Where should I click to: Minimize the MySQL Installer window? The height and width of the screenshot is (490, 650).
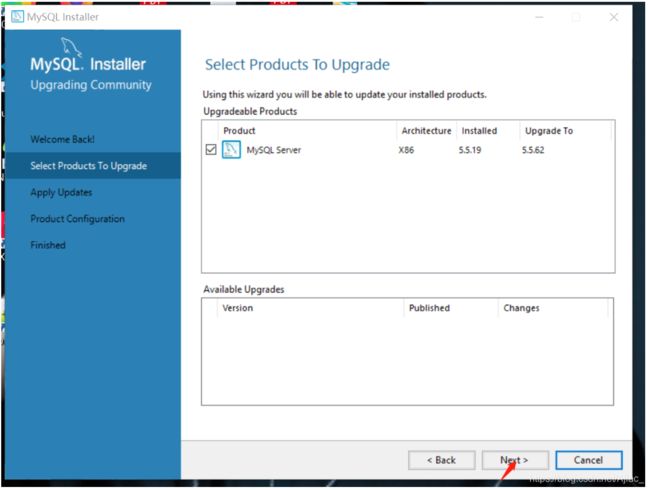click(x=539, y=17)
